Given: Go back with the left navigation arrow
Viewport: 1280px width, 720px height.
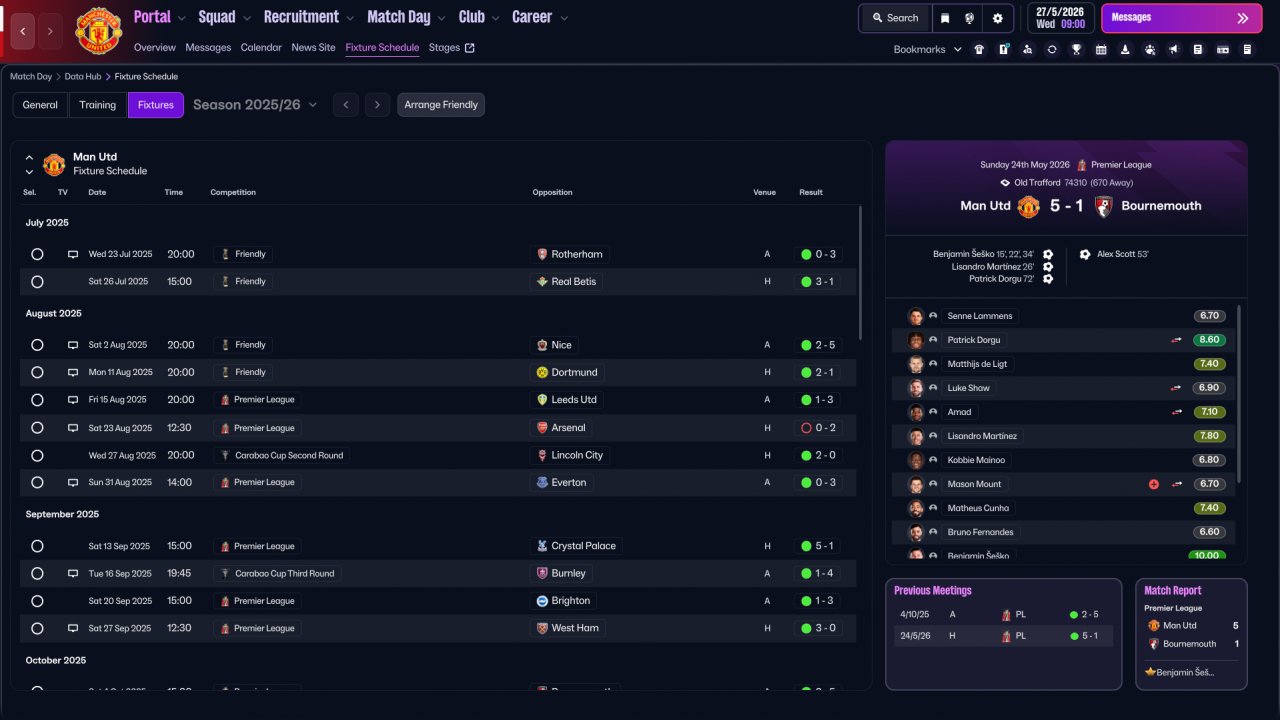Looking at the screenshot, I should pyautogui.click(x=23, y=31).
